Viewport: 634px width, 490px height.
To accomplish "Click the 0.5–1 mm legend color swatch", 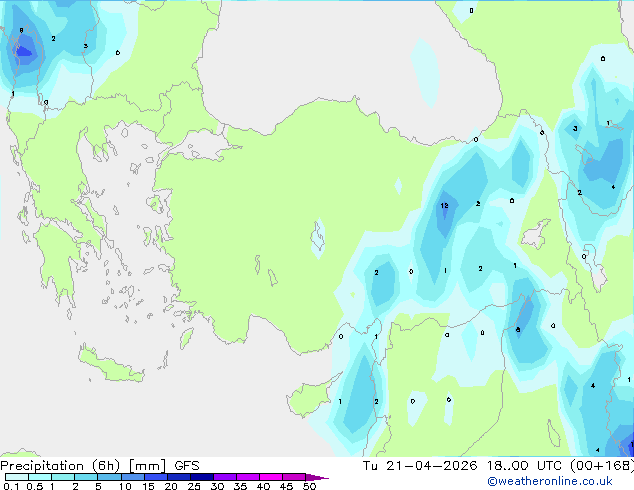I will pyautogui.click(x=40, y=477).
